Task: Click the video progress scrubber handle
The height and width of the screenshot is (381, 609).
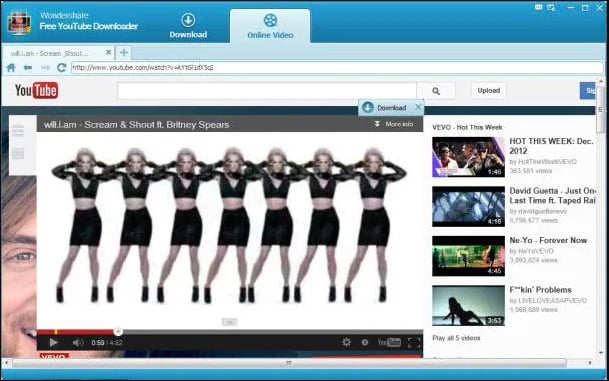Action: (x=118, y=331)
